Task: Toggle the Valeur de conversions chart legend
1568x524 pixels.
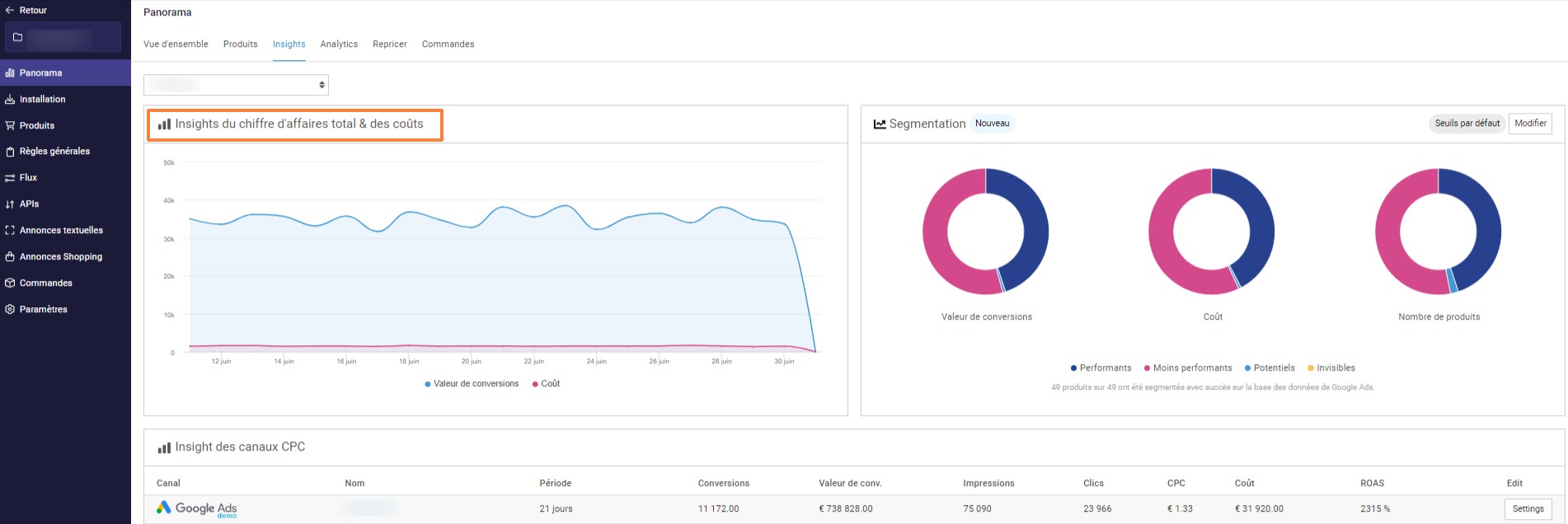Action: point(472,384)
